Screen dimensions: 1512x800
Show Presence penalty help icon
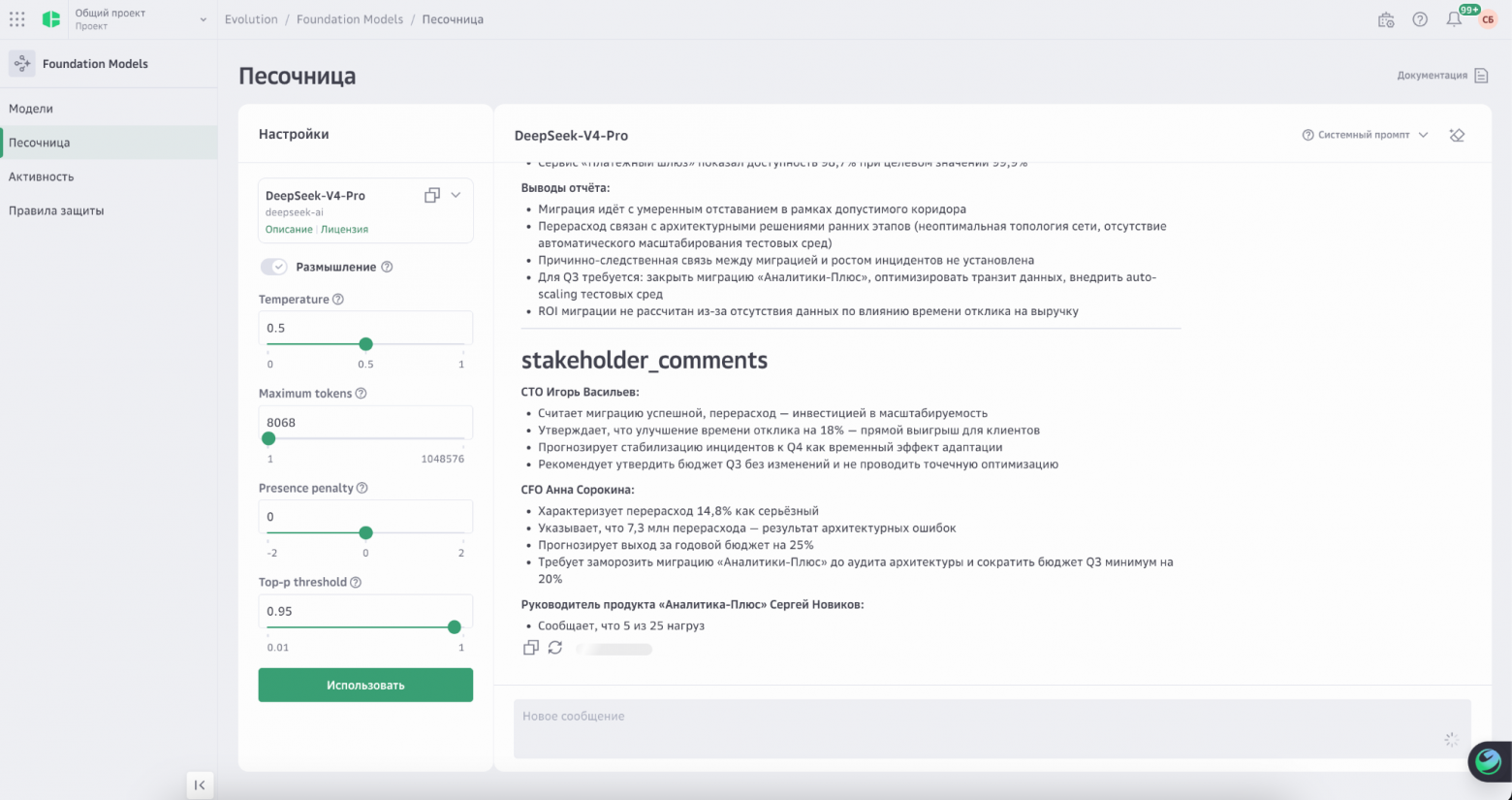(x=362, y=488)
